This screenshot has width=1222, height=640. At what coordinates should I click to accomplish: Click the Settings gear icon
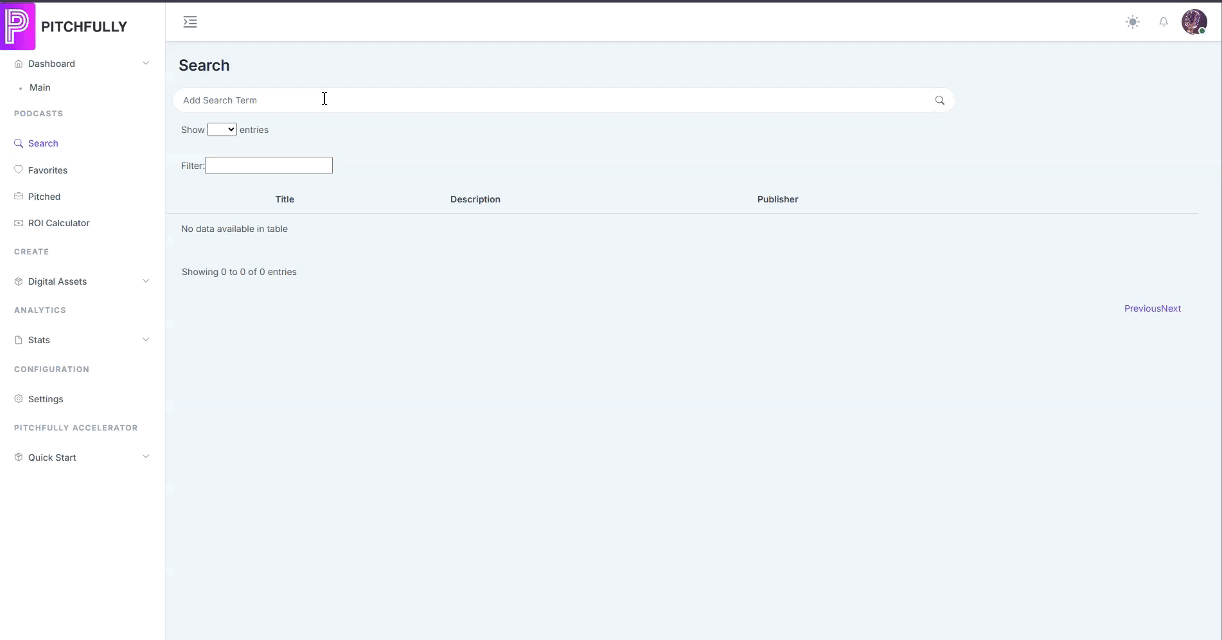click(18, 399)
